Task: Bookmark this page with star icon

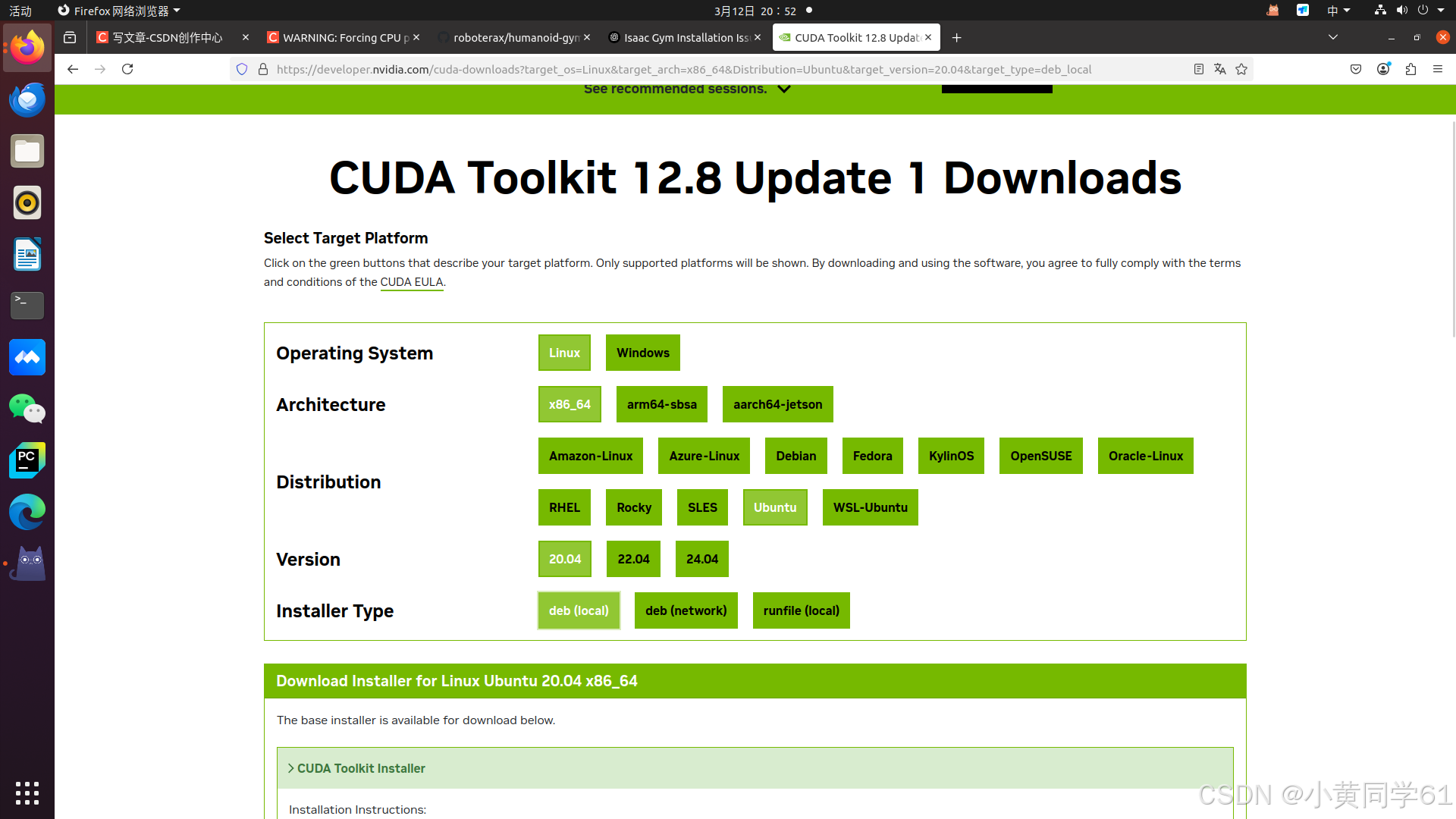Action: click(x=1241, y=69)
